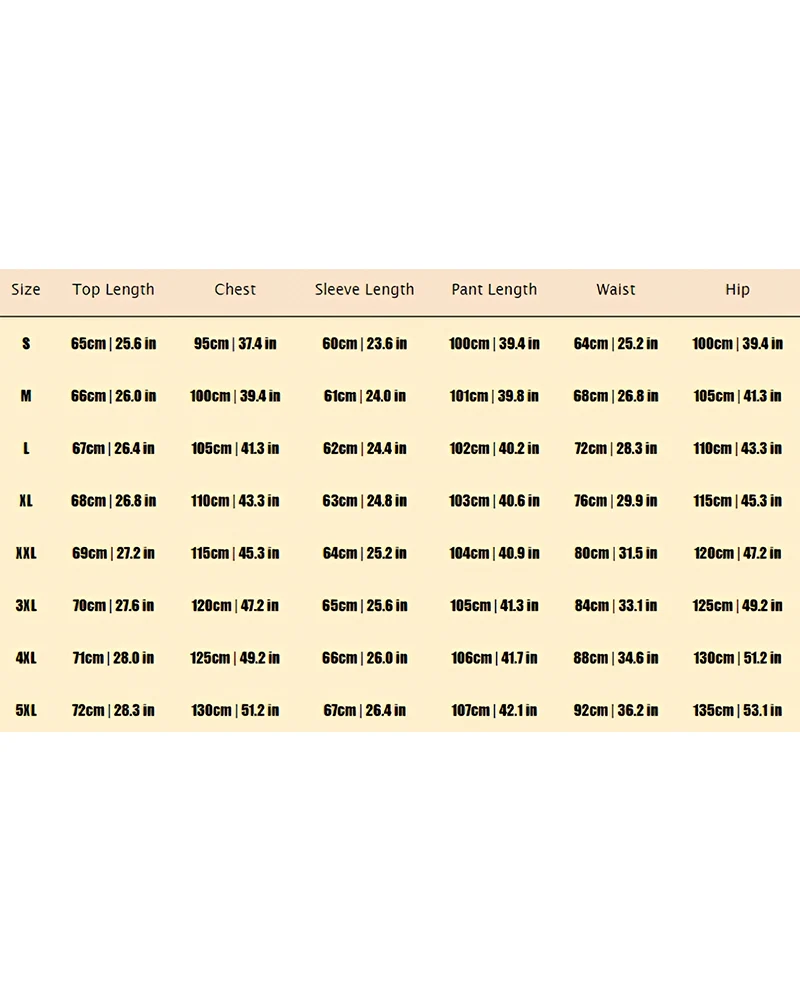
Task: Click waist value 72cm | 28.3 in
Action: pyautogui.click(x=616, y=448)
